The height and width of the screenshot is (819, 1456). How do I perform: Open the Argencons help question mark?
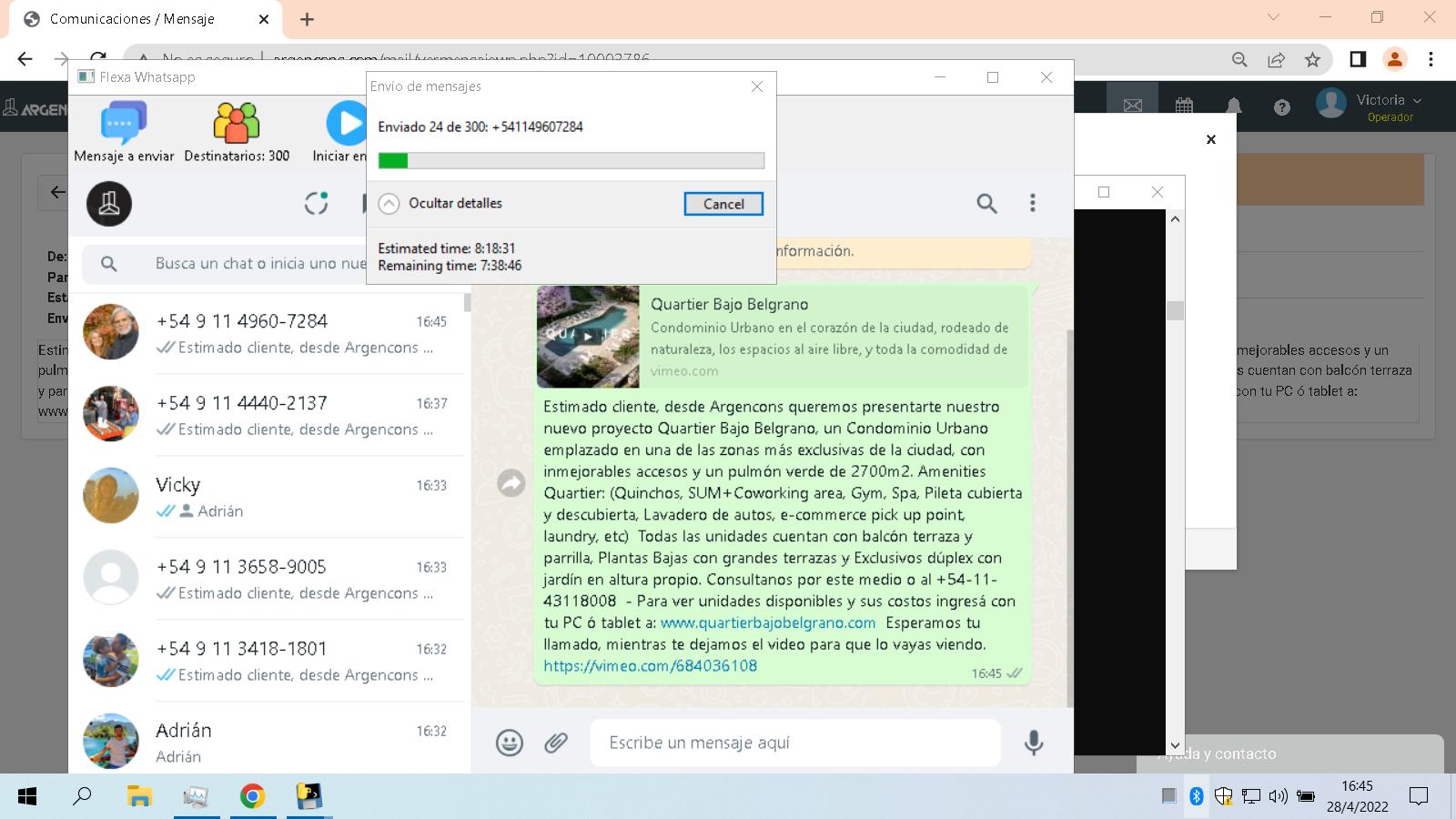(x=1282, y=107)
